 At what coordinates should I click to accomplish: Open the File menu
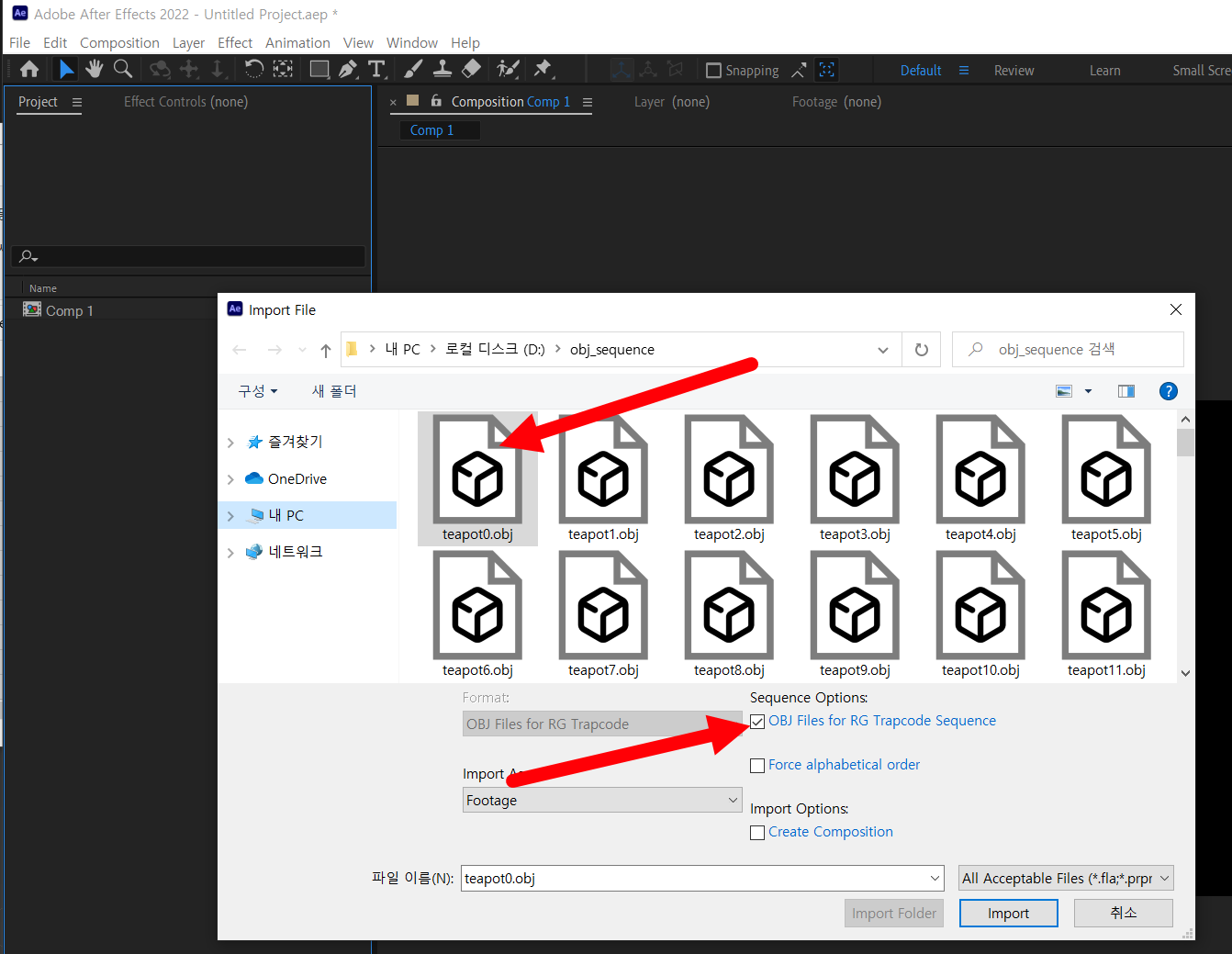click(x=19, y=43)
